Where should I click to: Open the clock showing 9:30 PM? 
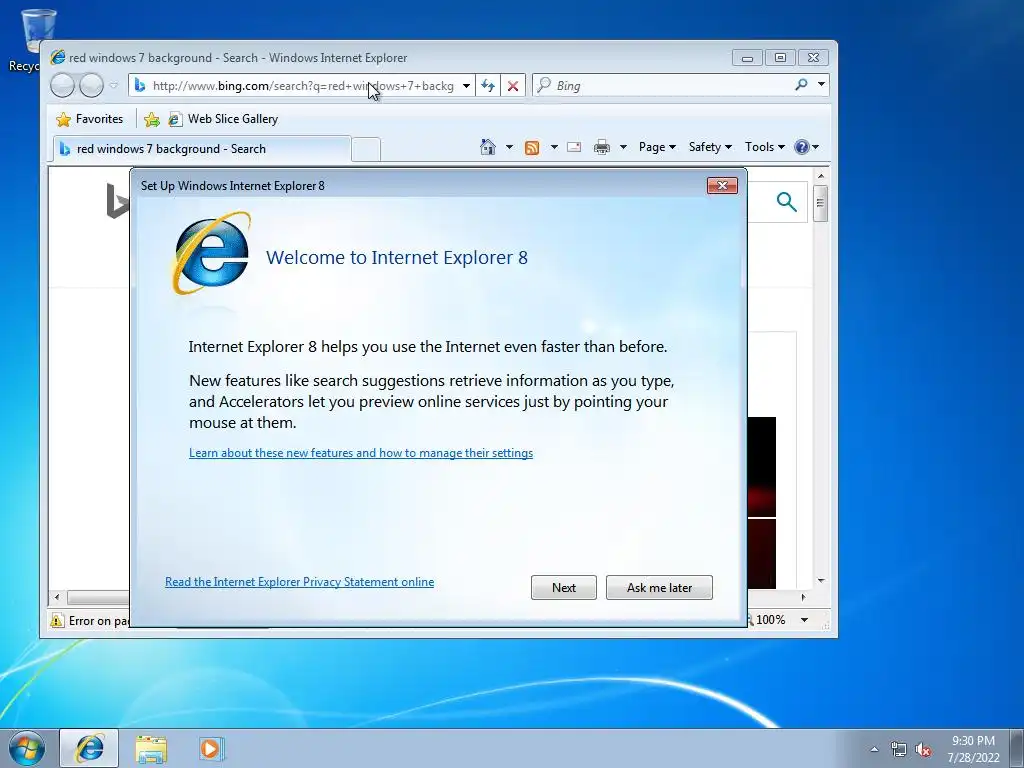click(973, 749)
